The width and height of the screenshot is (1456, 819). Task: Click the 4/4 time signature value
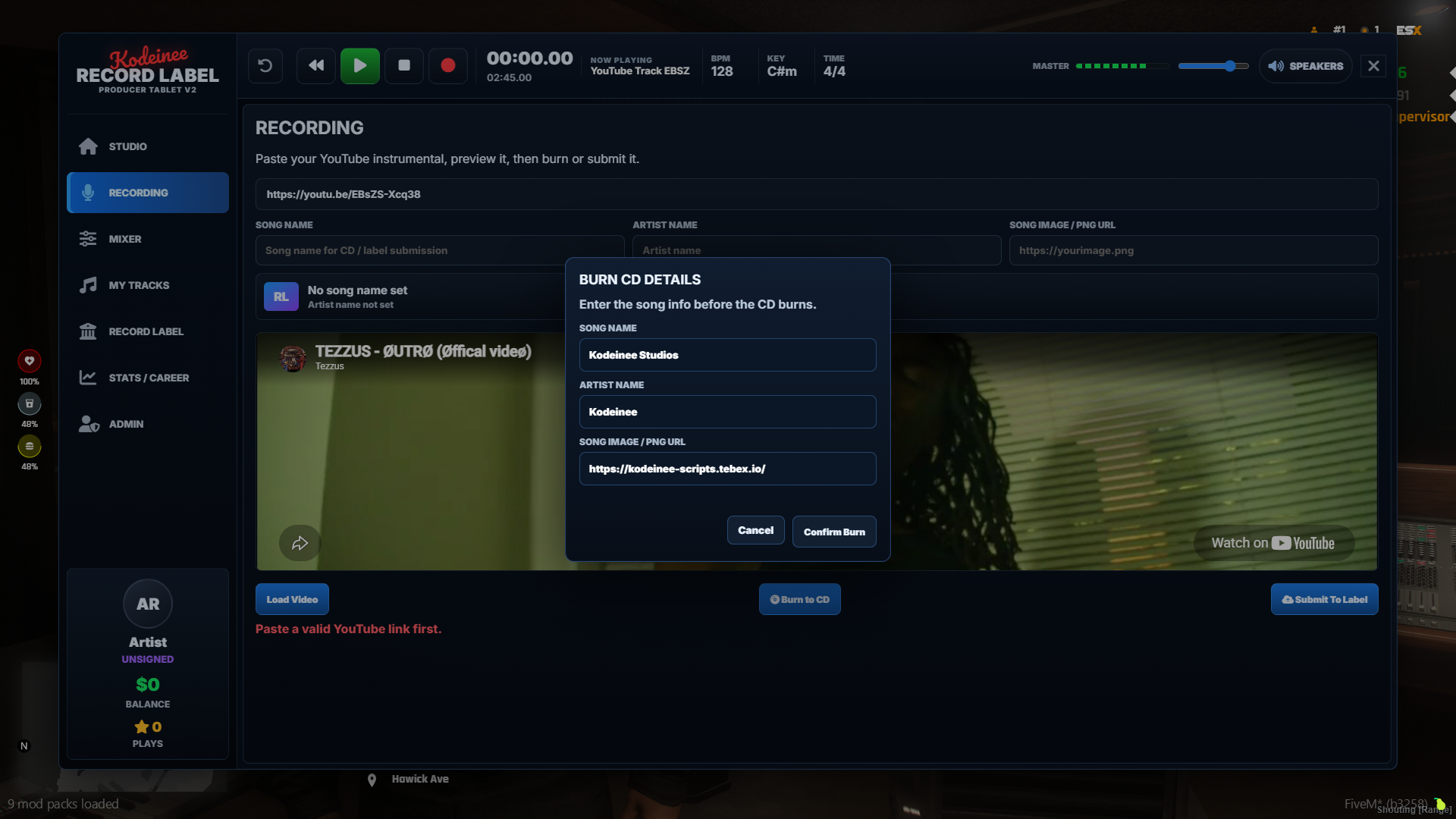tap(834, 71)
